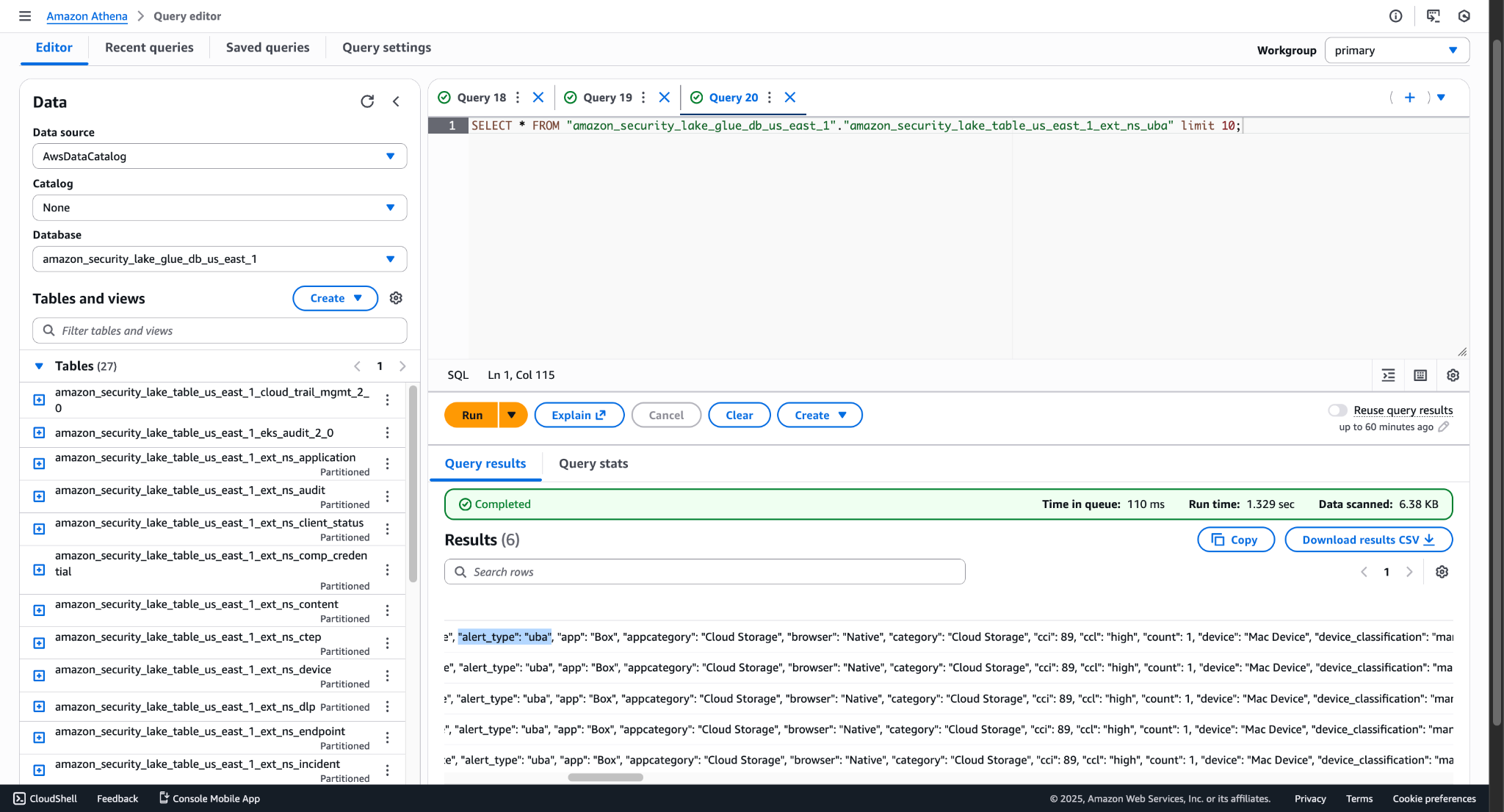This screenshot has height=812, width=1504.
Task: Open the Catalog dropdown
Action: coord(220,208)
